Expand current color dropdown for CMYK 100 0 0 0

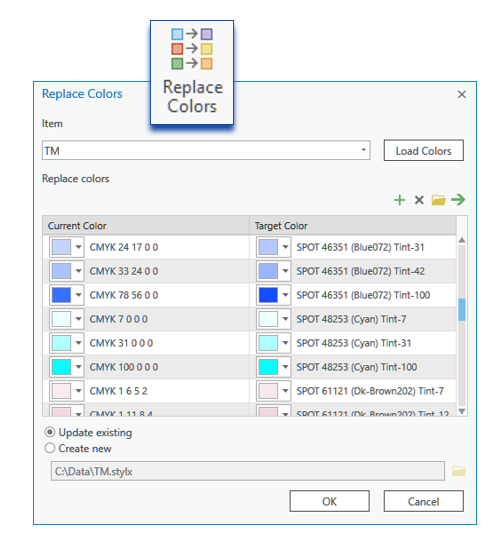tap(78, 367)
